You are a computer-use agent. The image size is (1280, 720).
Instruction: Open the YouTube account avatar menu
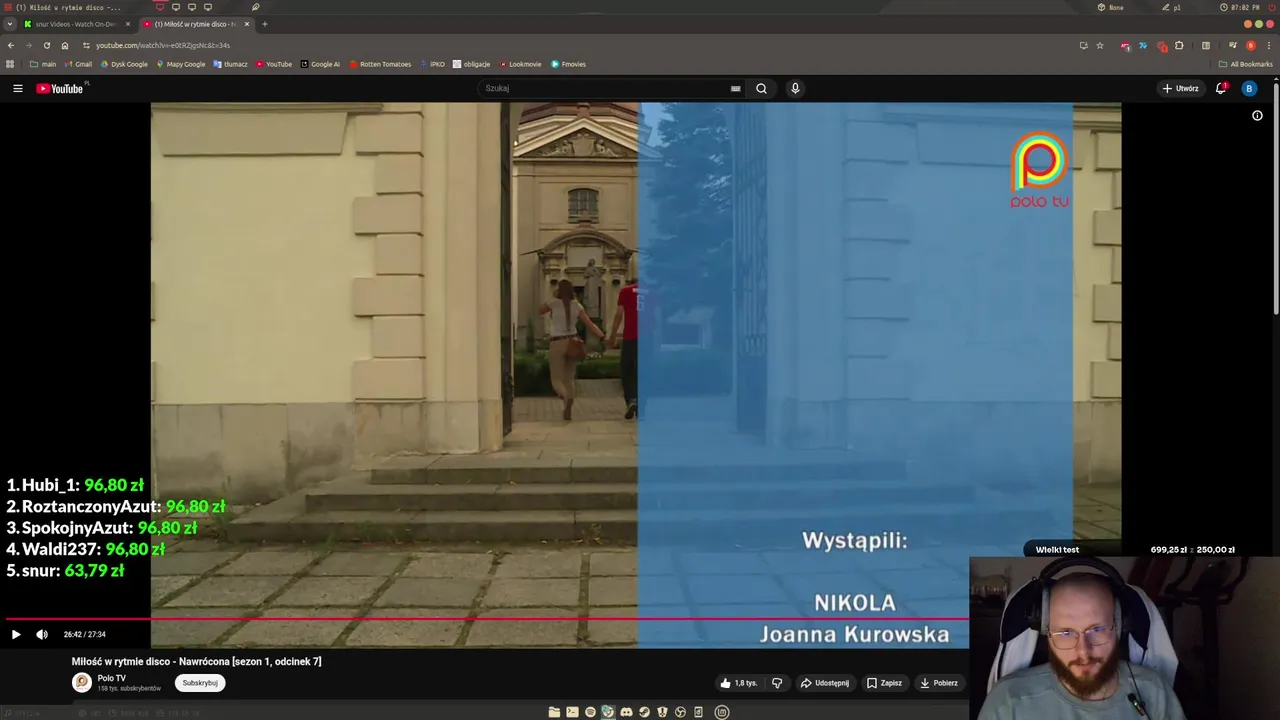1248,88
